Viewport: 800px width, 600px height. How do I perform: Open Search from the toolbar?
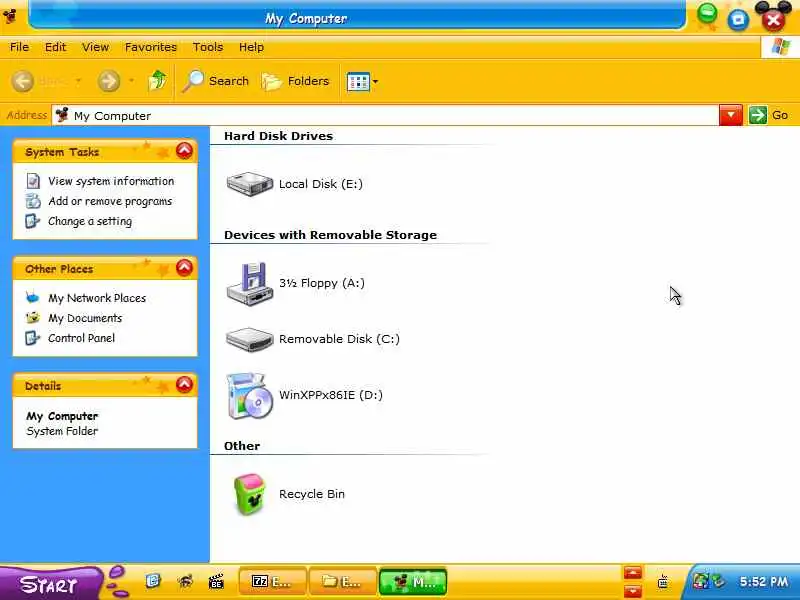215,81
